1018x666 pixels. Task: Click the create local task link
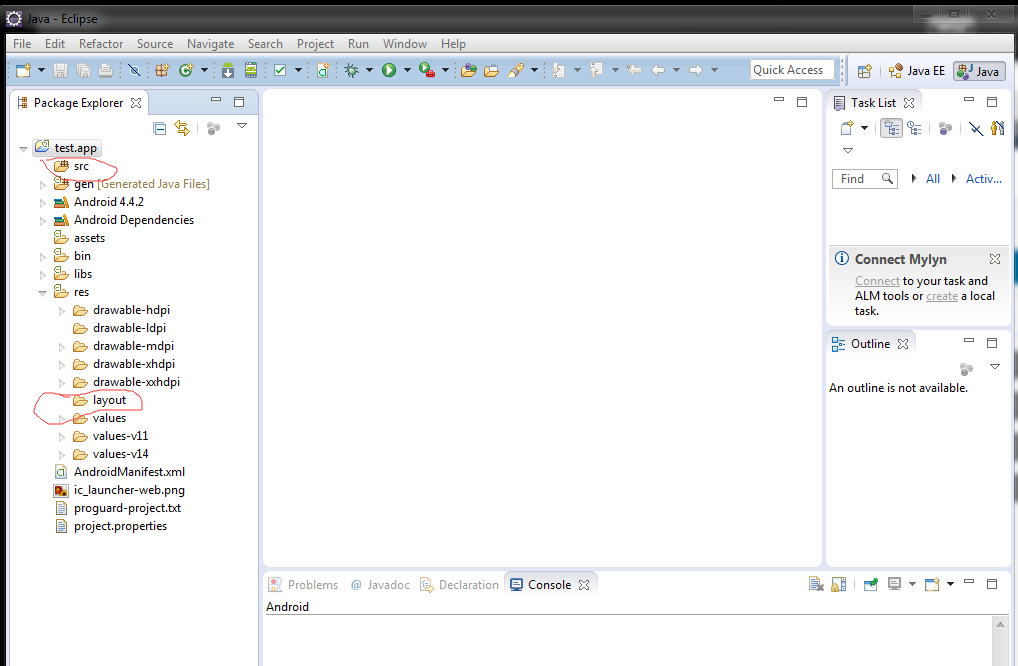click(942, 296)
